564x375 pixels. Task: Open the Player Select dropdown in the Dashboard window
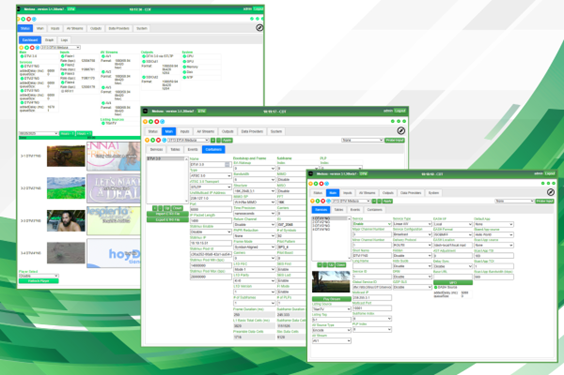coord(38,276)
